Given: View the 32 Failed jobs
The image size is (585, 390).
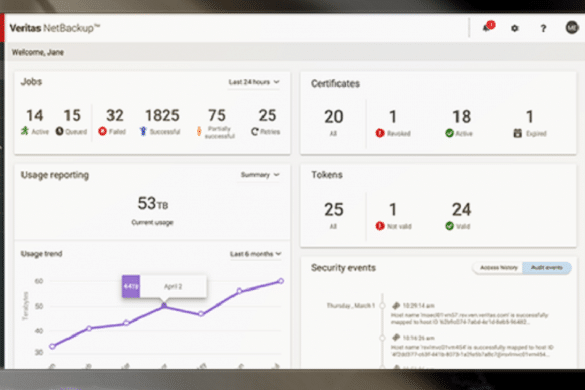Looking at the screenshot, I should [x=115, y=115].
